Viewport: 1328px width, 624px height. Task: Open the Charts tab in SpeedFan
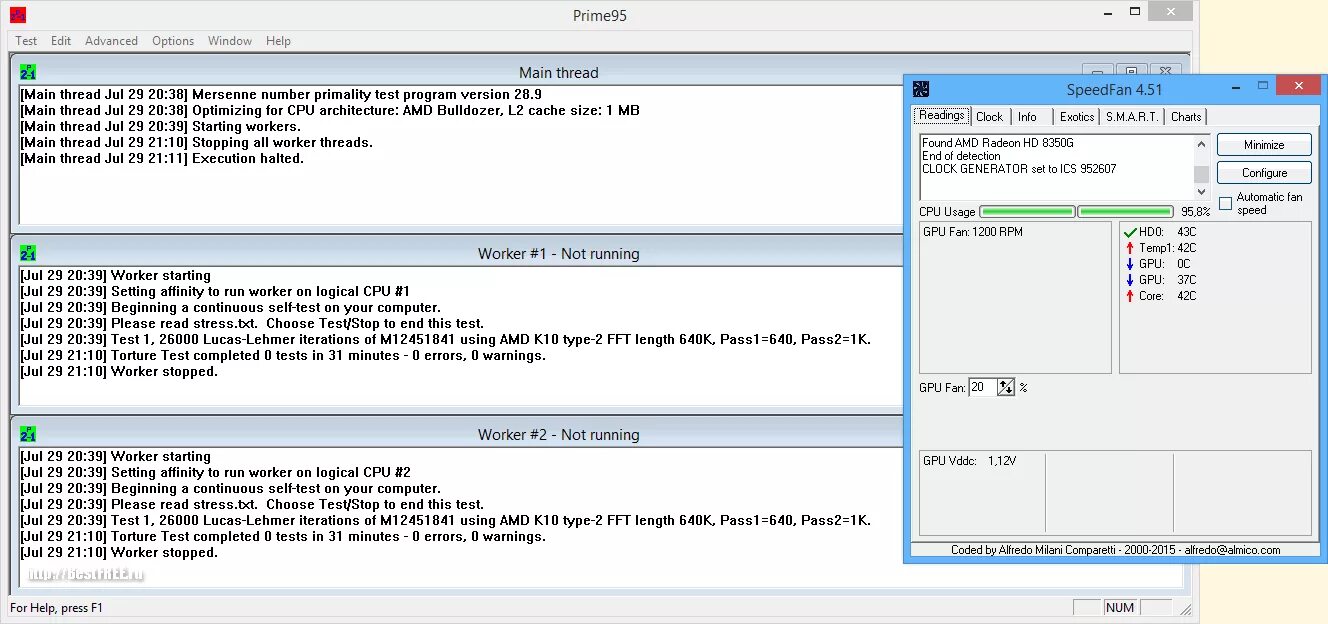1186,117
